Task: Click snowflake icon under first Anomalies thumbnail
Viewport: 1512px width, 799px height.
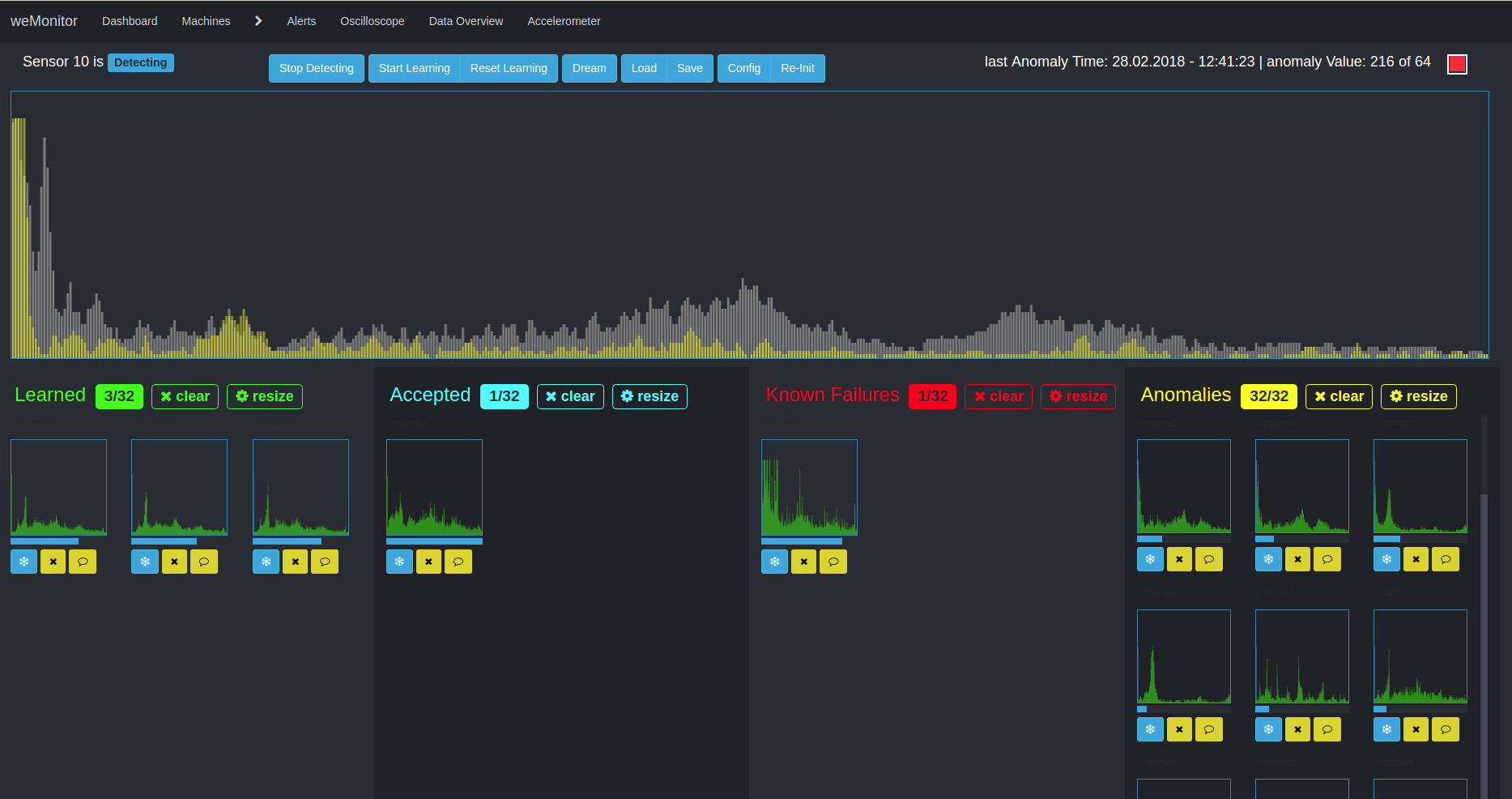Action: pyautogui.click(x=1150, y=559)
